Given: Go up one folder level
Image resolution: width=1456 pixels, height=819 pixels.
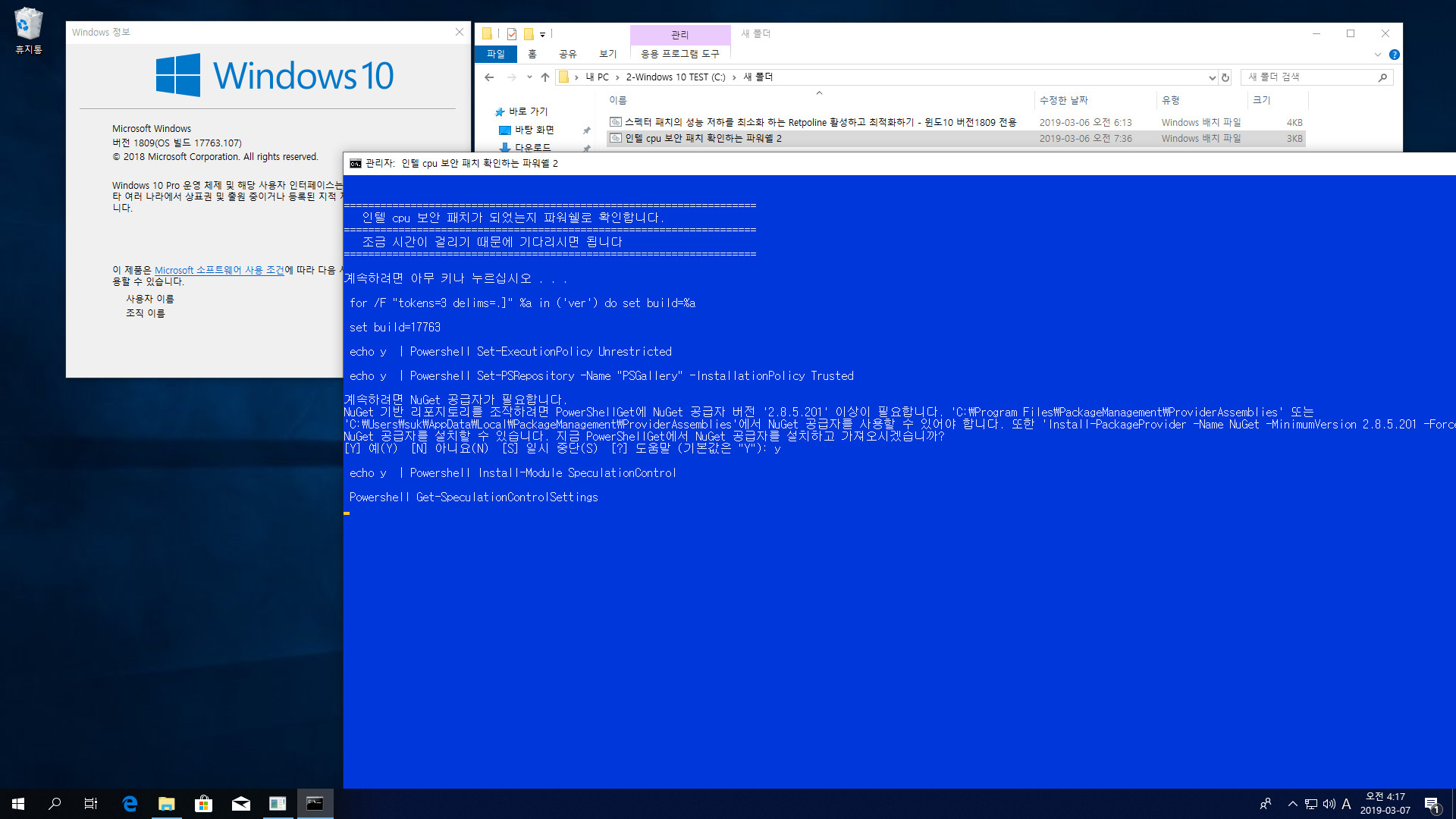Looking at the screenshot, I should coord(544,77).
